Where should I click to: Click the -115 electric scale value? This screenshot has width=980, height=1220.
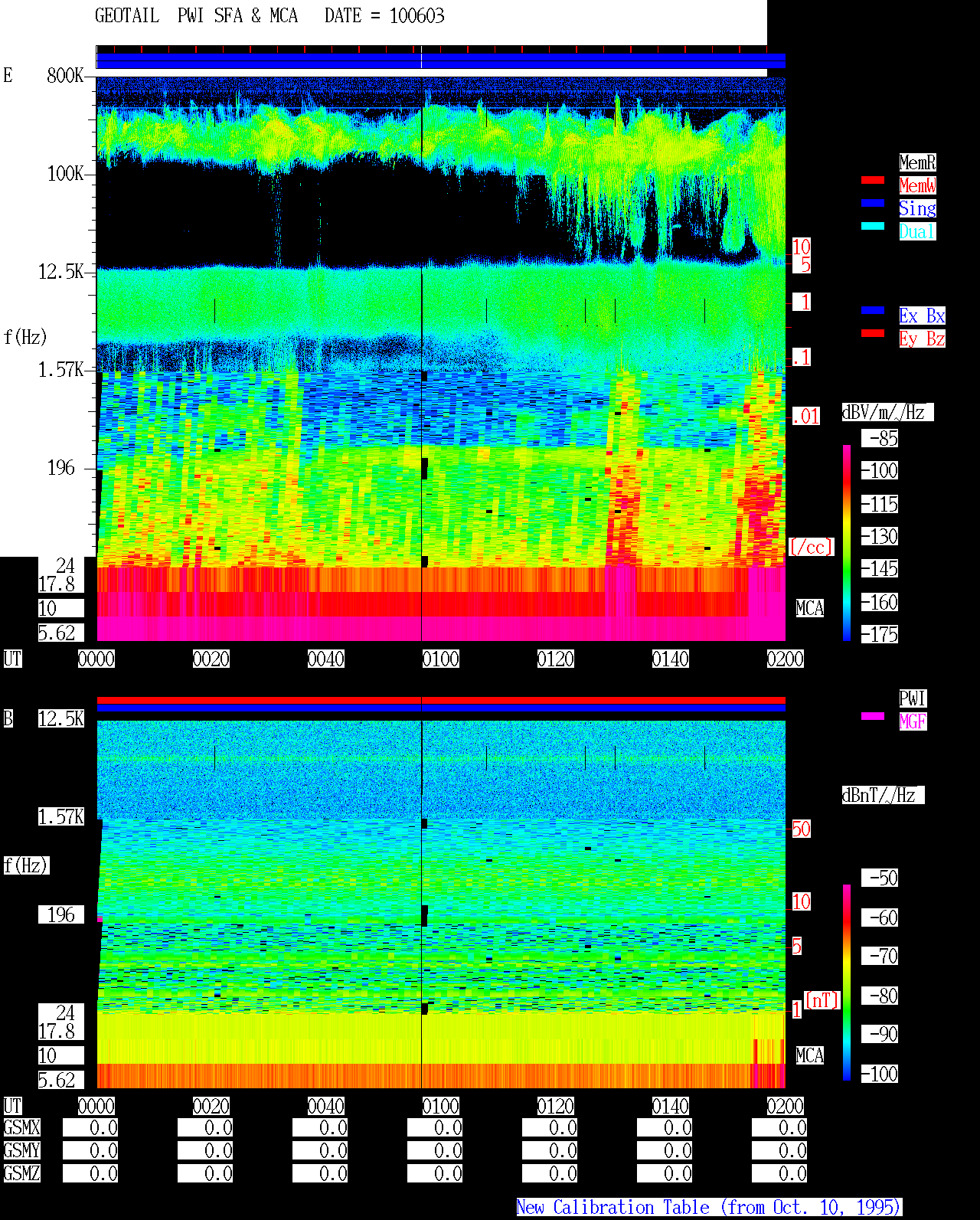pos(880,505)
